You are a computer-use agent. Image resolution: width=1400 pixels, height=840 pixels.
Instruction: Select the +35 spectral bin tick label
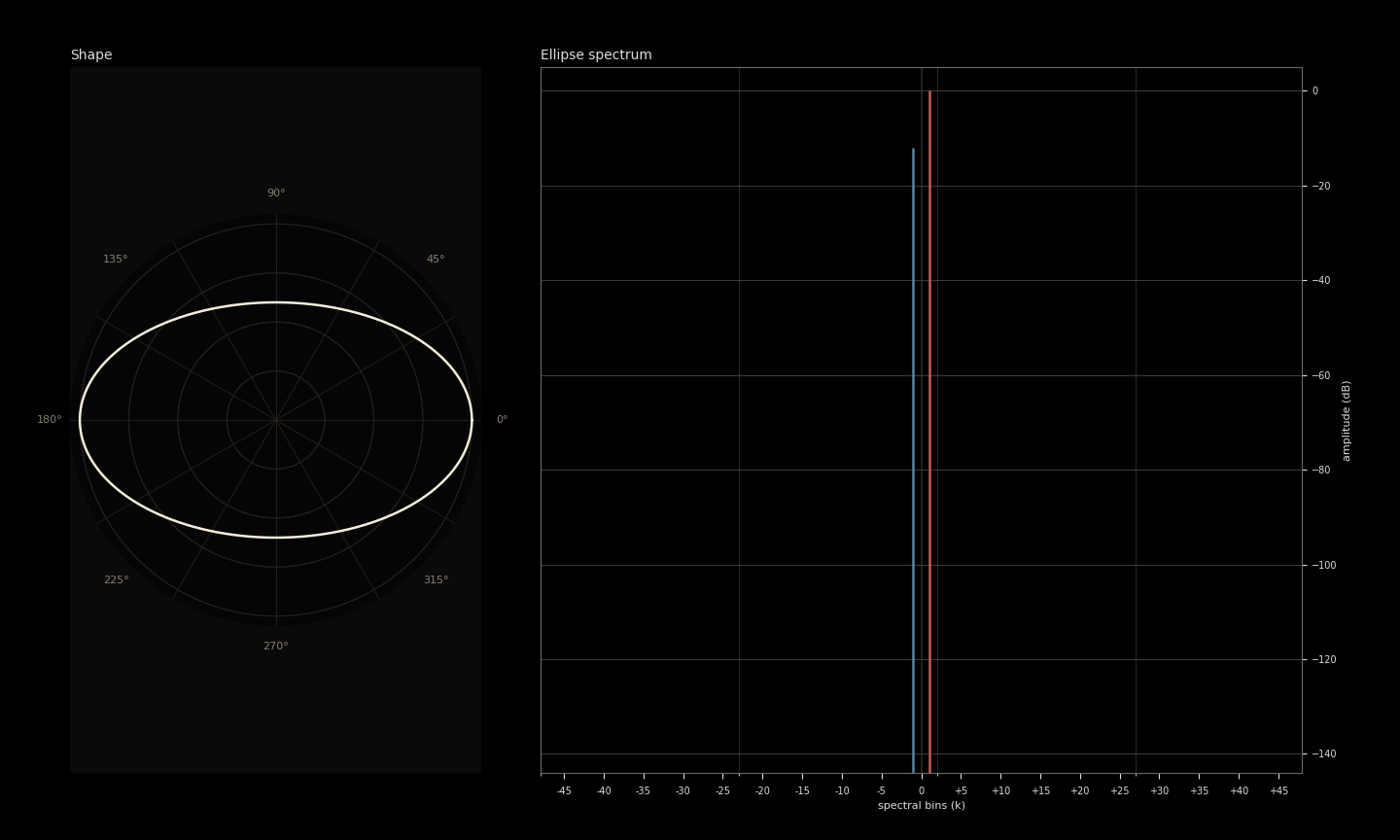click(x=1199, y=791)
